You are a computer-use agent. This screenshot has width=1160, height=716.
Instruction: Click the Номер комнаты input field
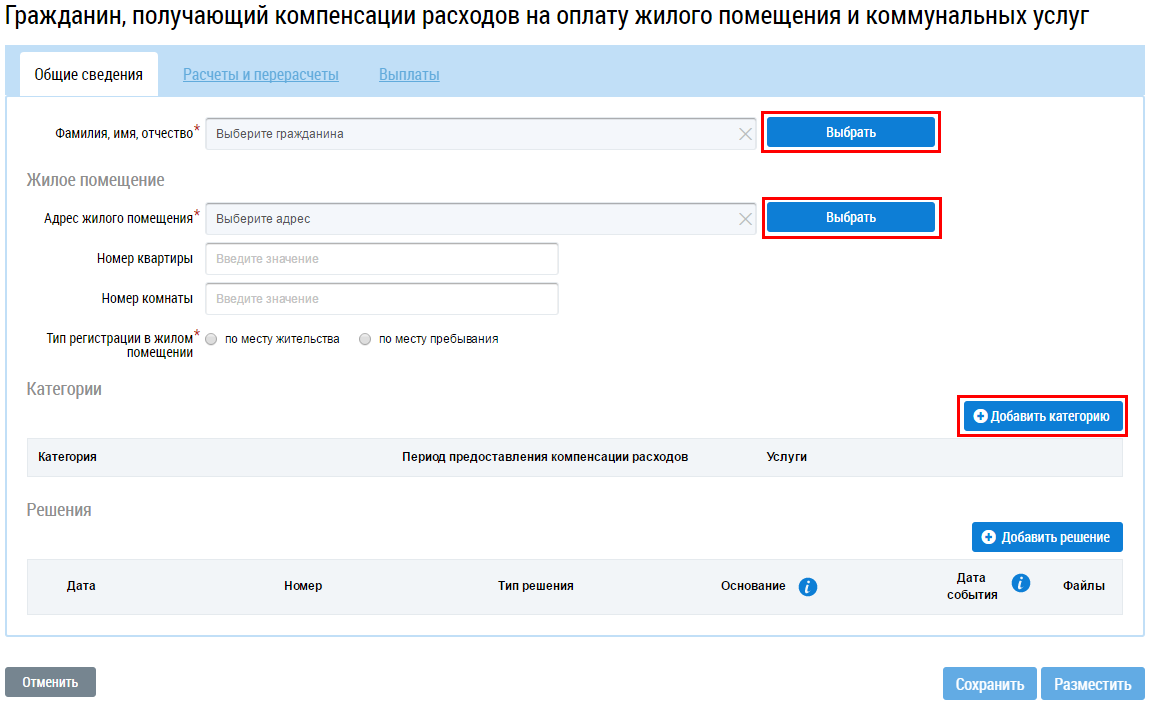point(381,299)
